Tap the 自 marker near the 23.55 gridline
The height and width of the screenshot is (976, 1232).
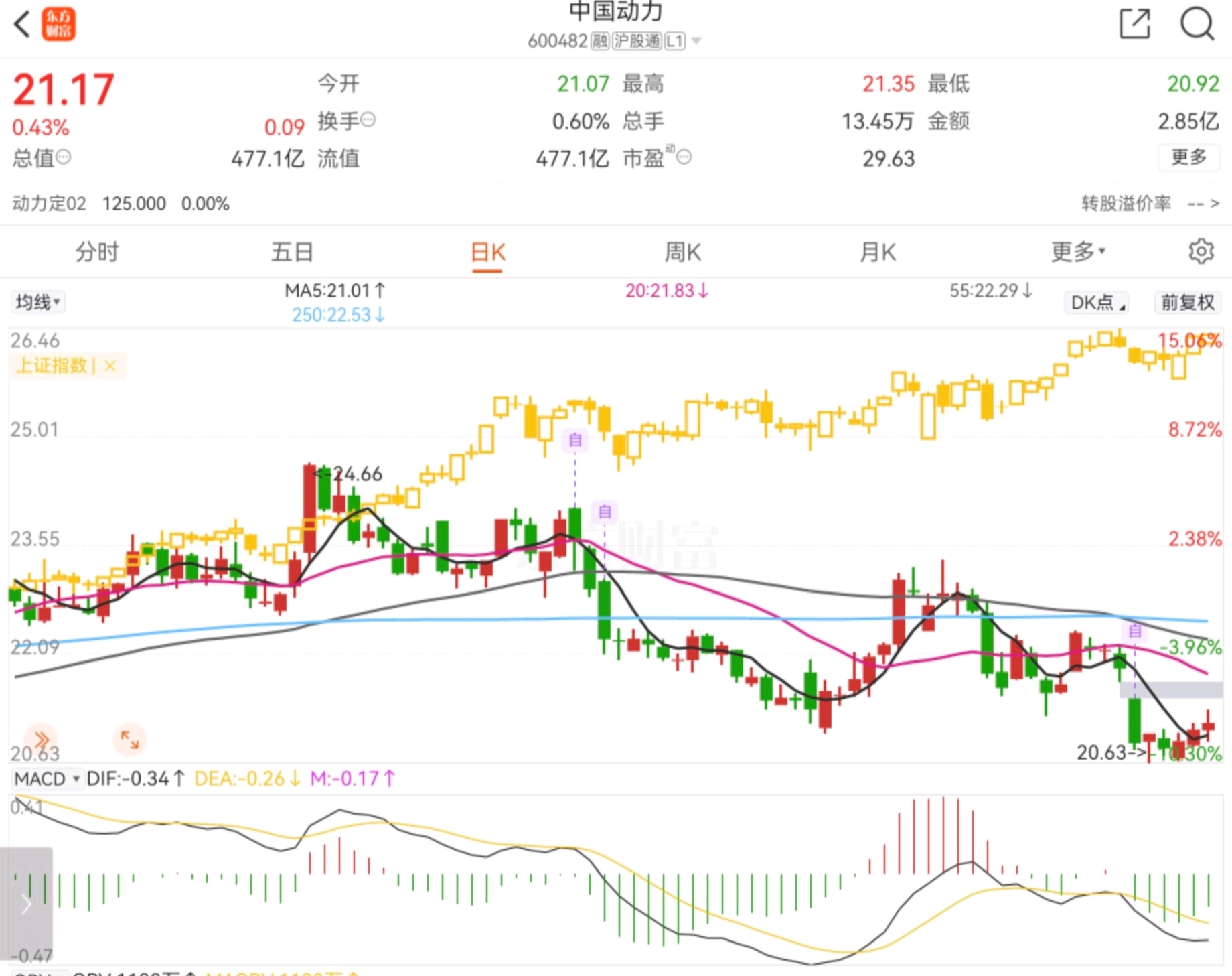click(x=605, y=512)
